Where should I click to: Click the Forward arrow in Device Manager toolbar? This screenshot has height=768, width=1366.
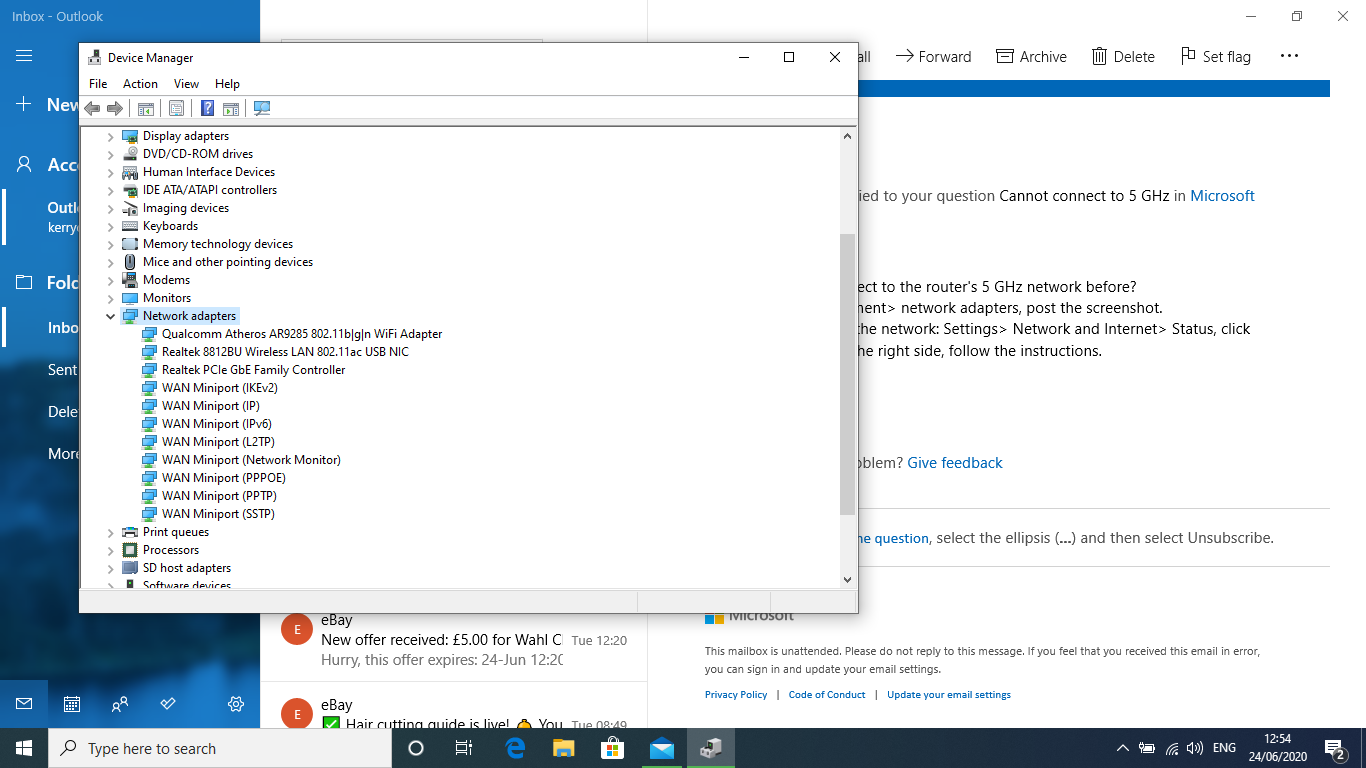click(115, 108)
